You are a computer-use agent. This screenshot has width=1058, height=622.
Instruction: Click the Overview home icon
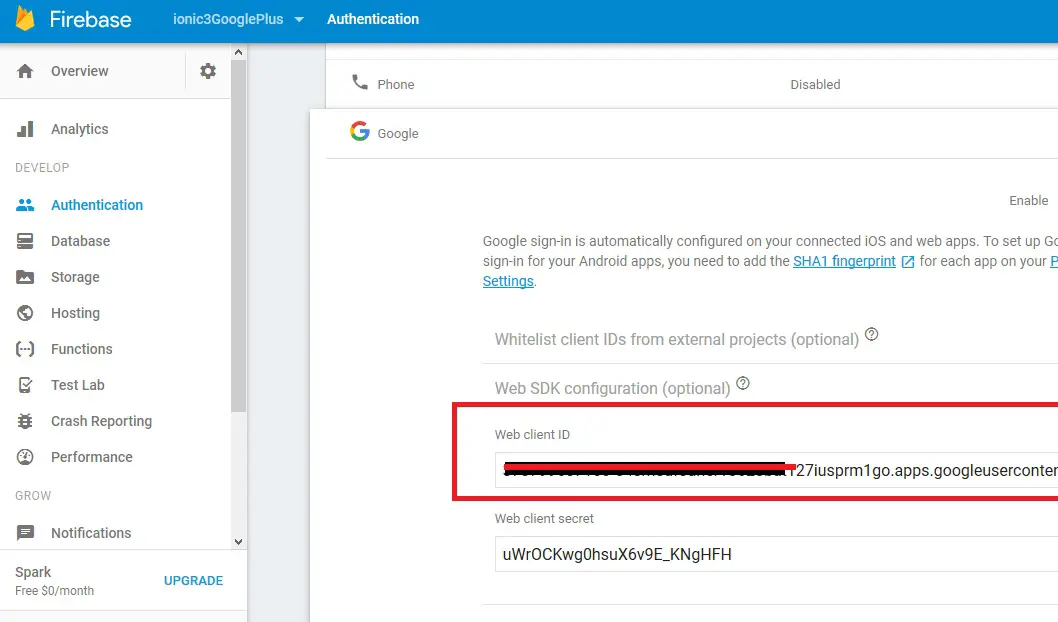pos(25,71)
